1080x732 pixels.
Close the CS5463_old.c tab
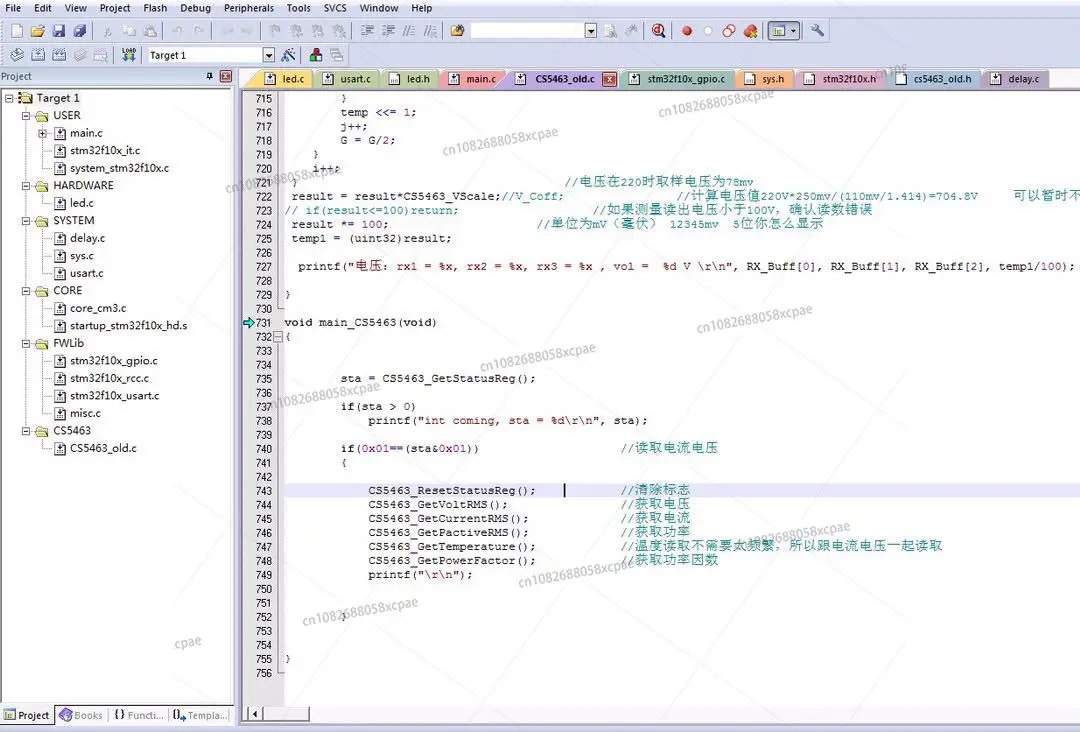609,79
